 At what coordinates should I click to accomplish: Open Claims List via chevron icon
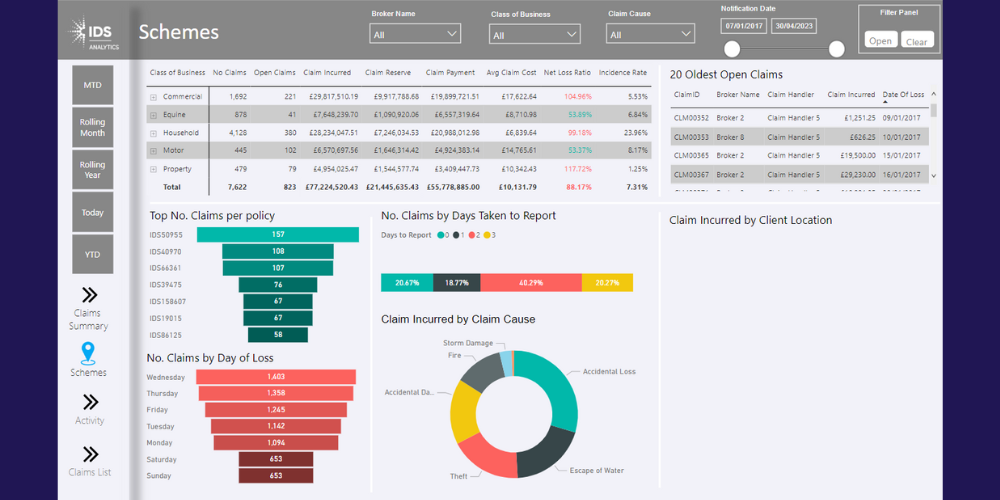(x=90, y=454)
